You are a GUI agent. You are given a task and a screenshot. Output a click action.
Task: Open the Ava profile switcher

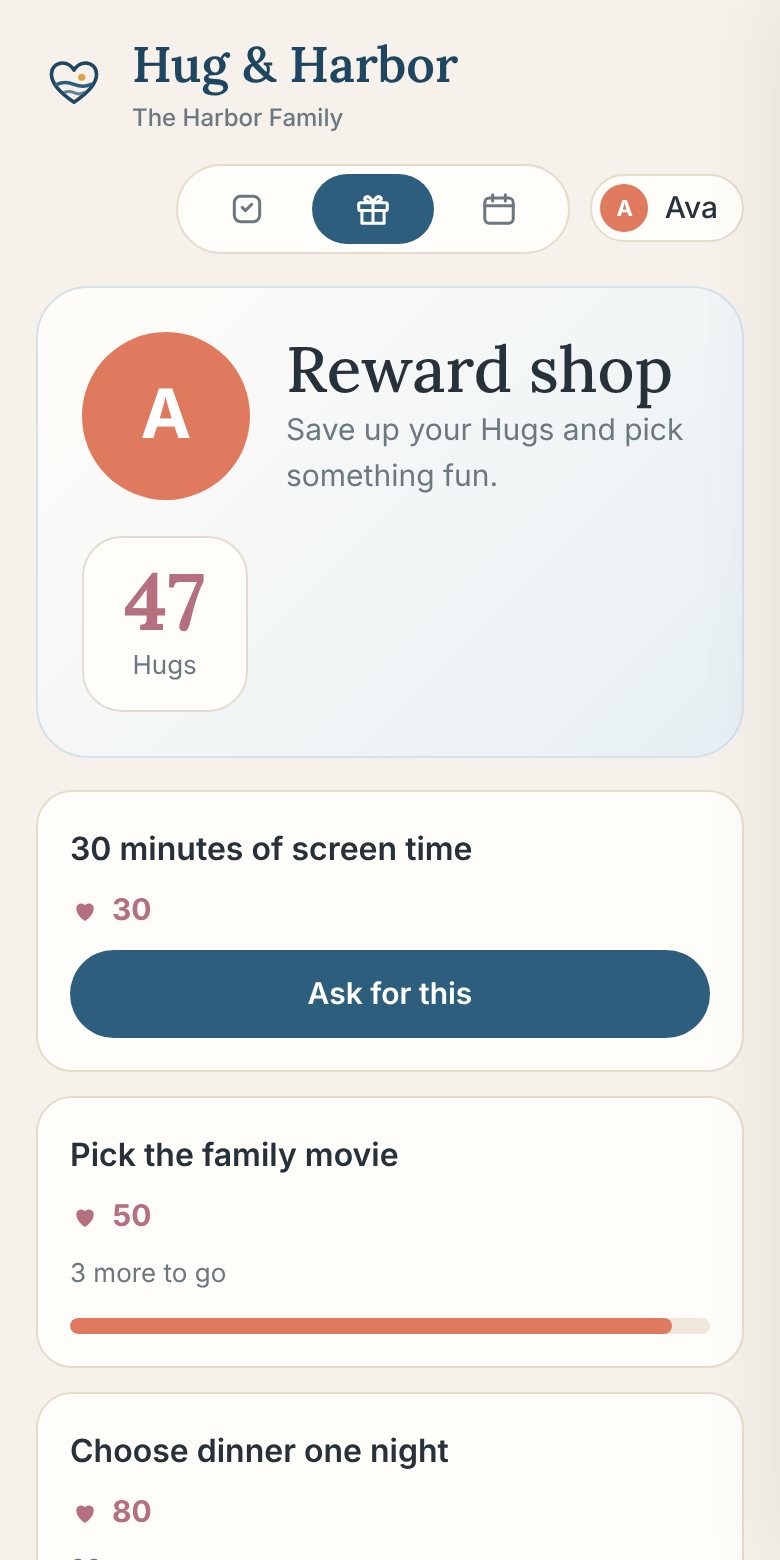(x=667, y=208)
